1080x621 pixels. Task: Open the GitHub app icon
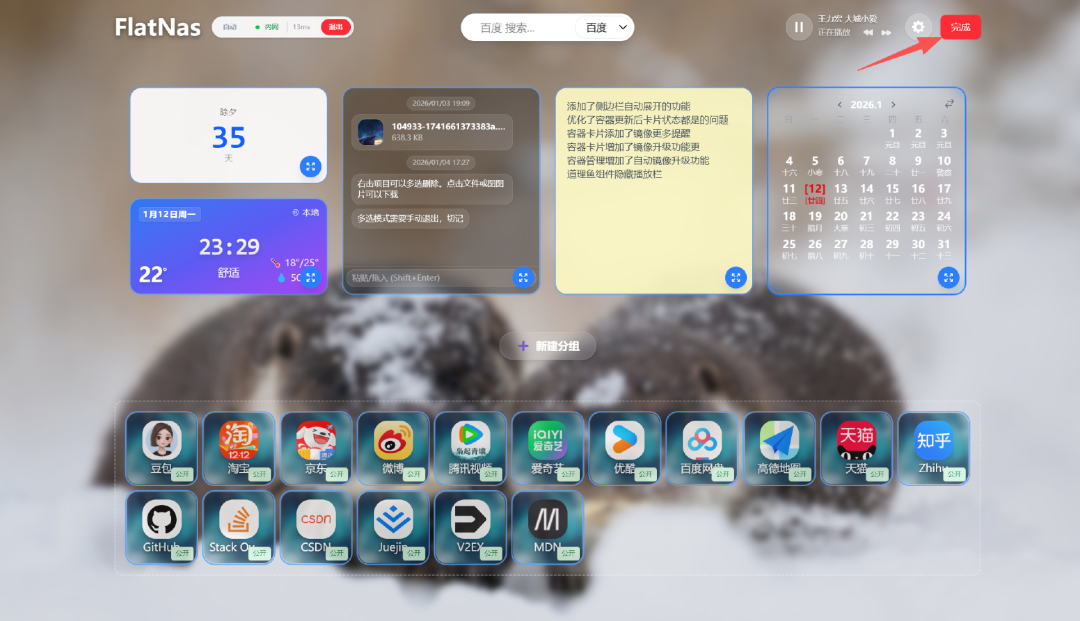(161, 527)
